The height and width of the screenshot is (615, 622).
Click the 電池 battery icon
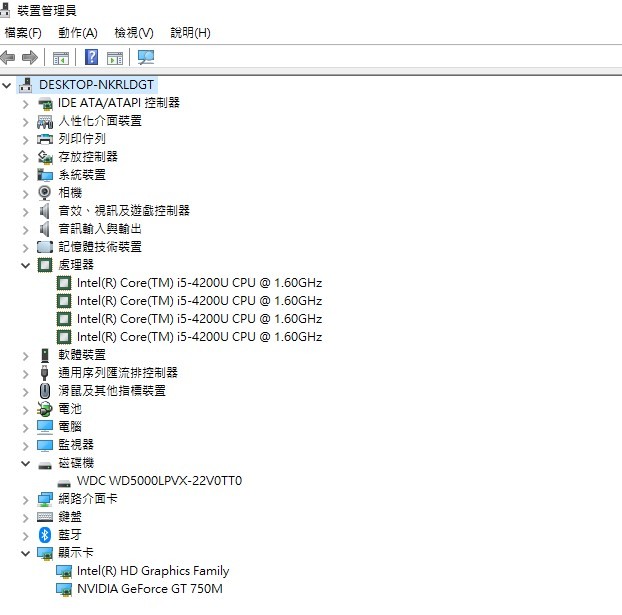[44, 409]
